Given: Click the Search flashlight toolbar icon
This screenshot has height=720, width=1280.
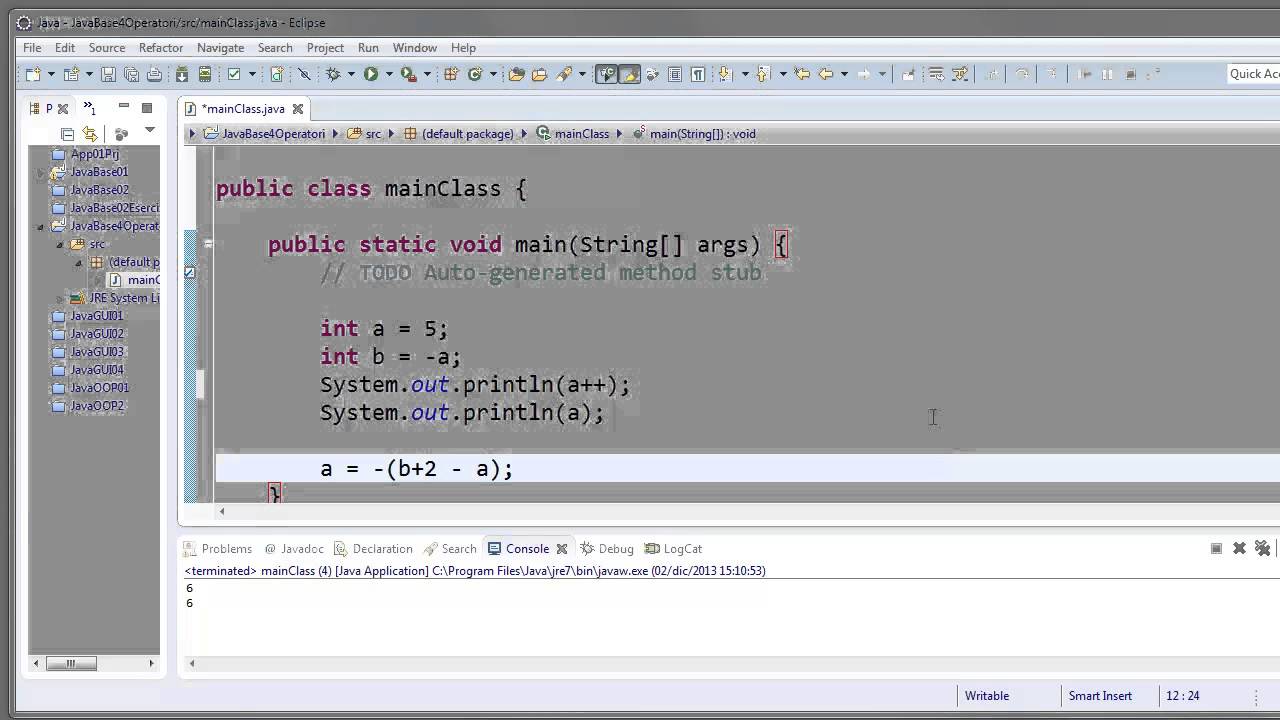Looking at the screenshot, I should 564,74.
